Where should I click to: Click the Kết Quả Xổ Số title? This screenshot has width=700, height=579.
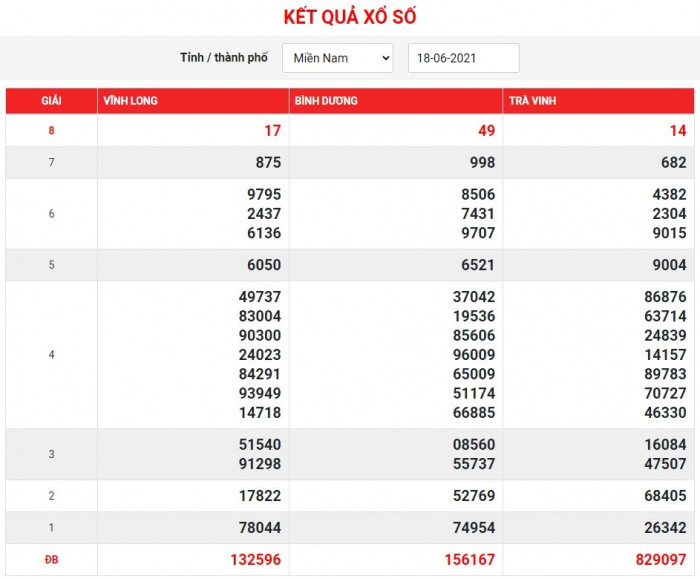[350, 17]
